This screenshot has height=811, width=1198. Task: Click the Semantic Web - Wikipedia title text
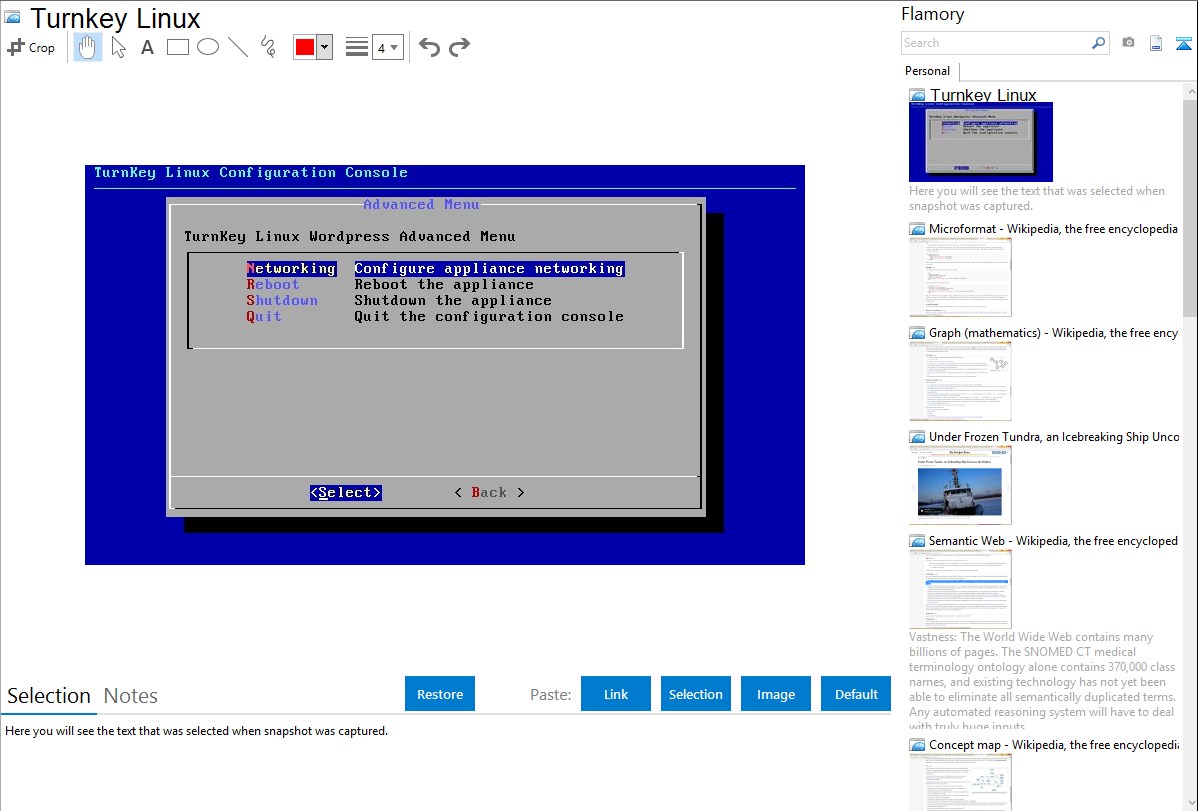[x=1053, y=540]
